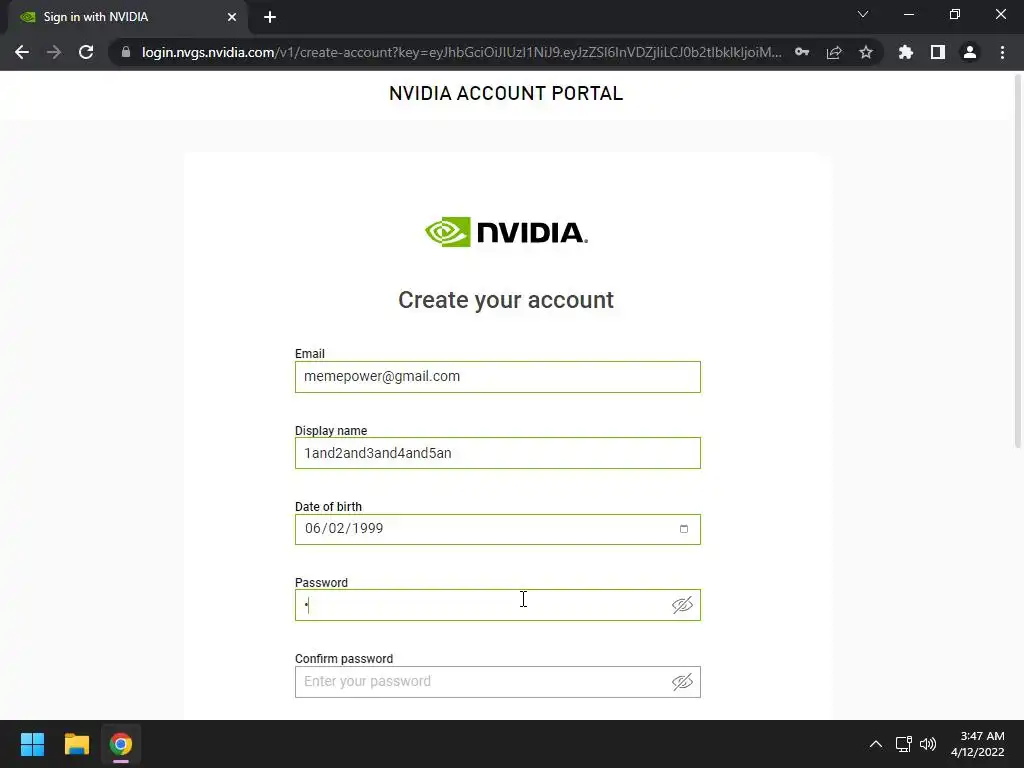Screen dimensions: 1024x768
Task: Open saved passwords key icon
Action: (802, 52)
